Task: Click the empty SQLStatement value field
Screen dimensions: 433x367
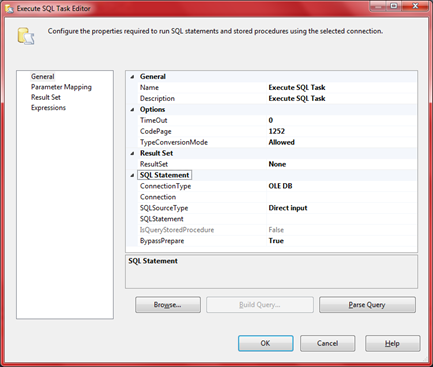Action: pyautogui.click(x=342, y=219)
